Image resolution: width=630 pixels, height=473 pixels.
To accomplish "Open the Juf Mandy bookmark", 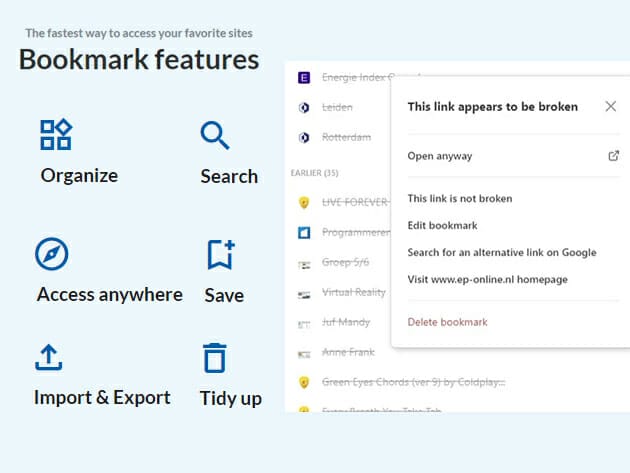I will pos(346,323).
